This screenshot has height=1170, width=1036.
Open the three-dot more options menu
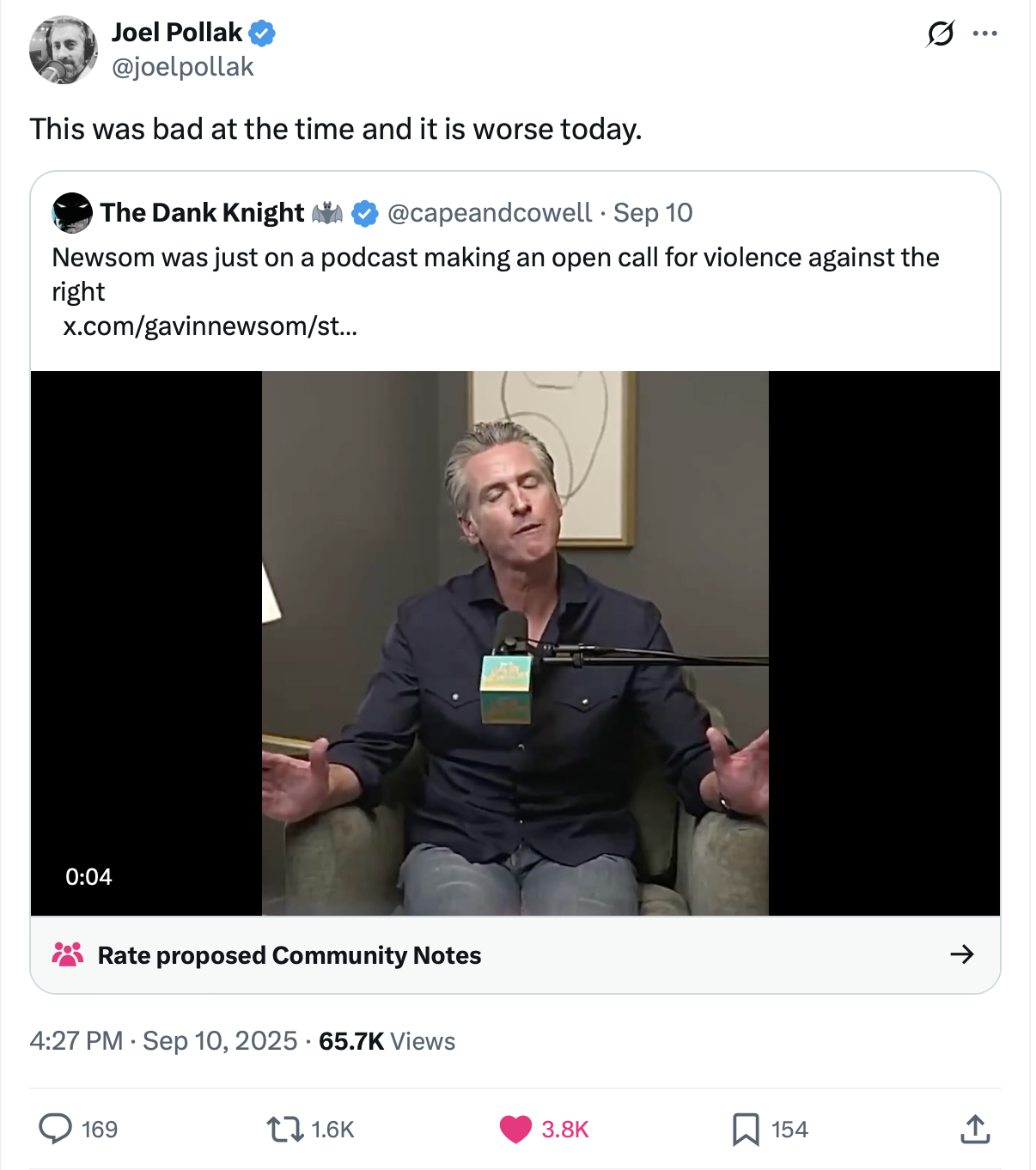[984, 34]
